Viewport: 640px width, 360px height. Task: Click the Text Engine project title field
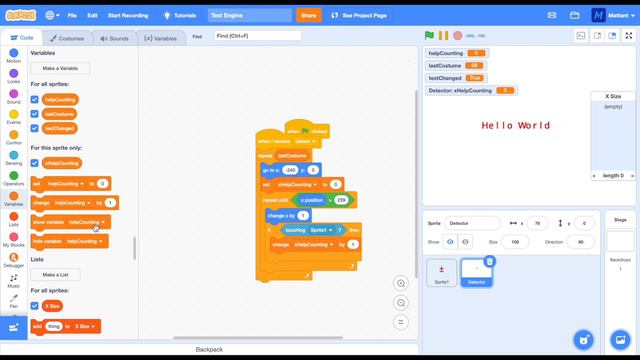tap(250, 15)
